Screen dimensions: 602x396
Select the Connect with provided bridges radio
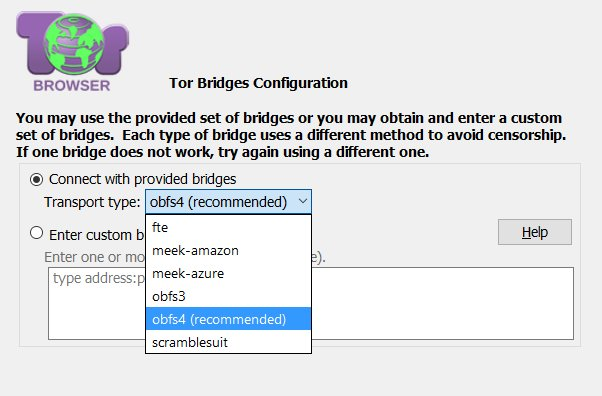pyautogui.click(x=36, y=179)
